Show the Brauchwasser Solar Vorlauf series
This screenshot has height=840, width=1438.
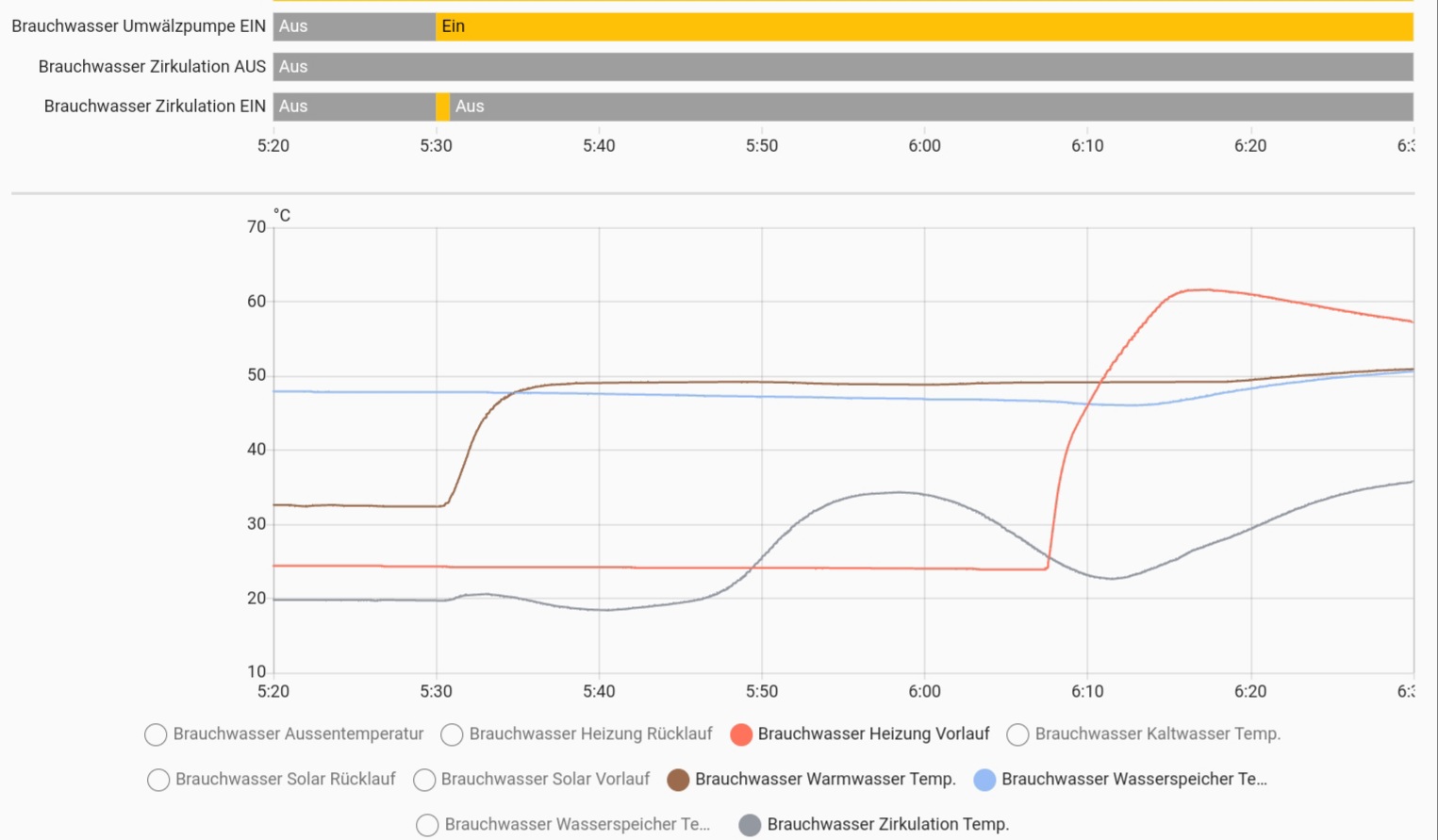click(x=532, y=780)
